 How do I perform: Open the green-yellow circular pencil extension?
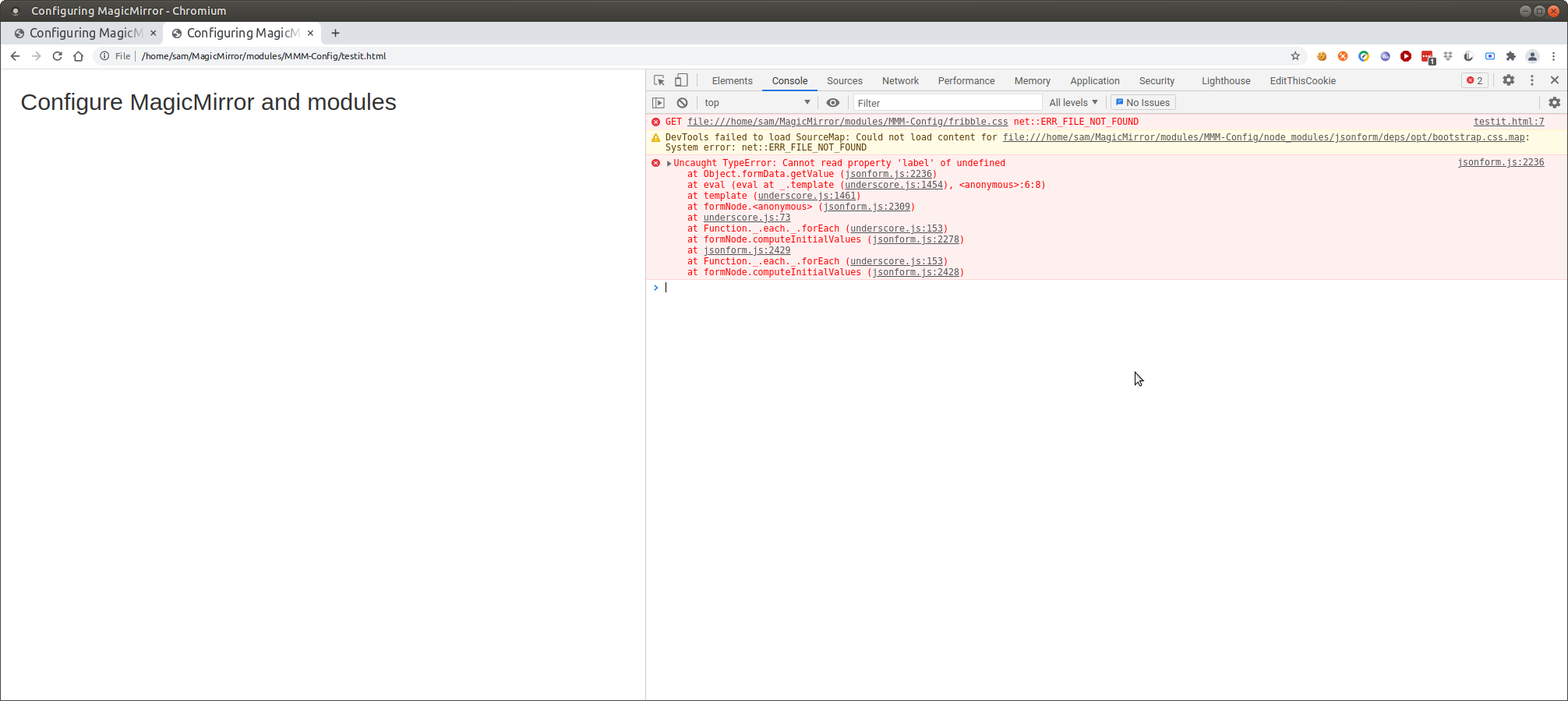pos(1364,56)
